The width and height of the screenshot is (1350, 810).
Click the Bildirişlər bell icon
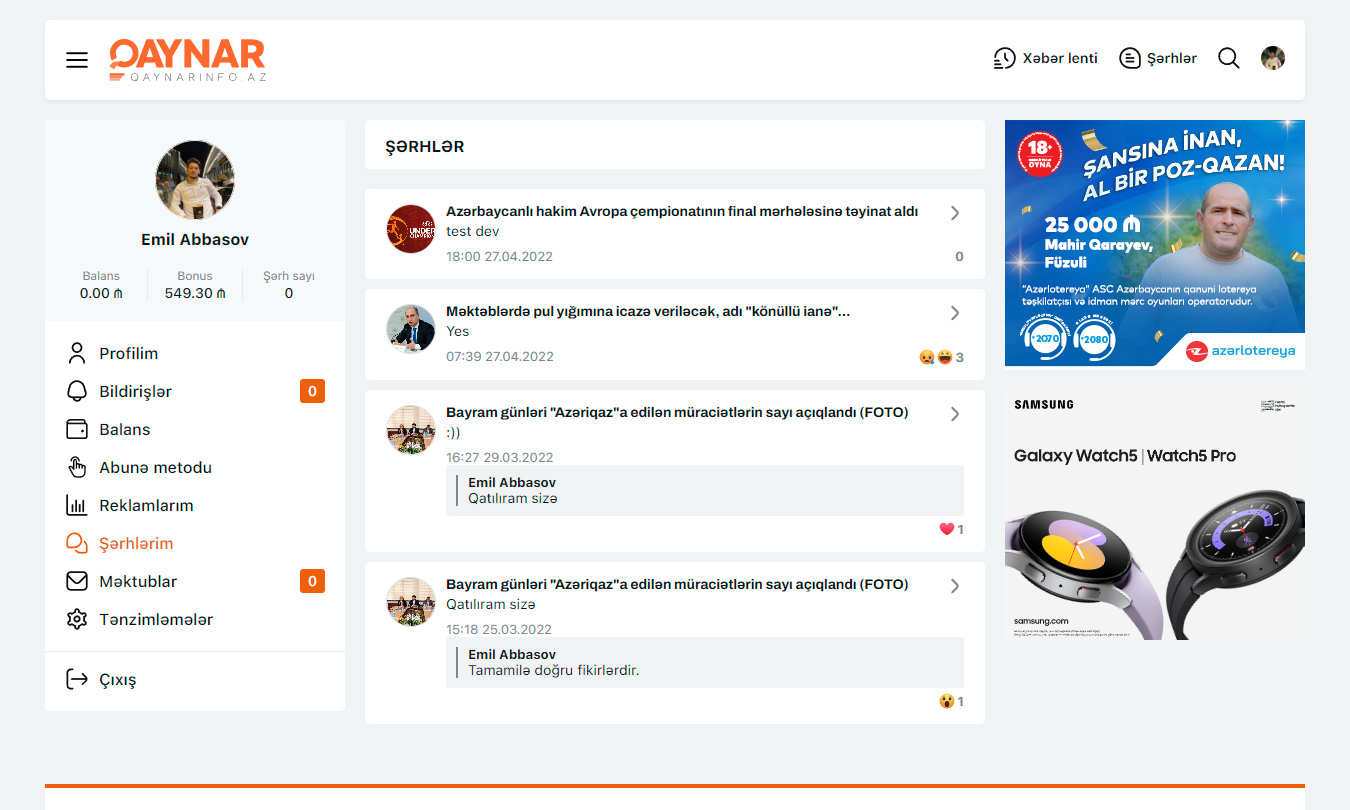tap(77, 391)
